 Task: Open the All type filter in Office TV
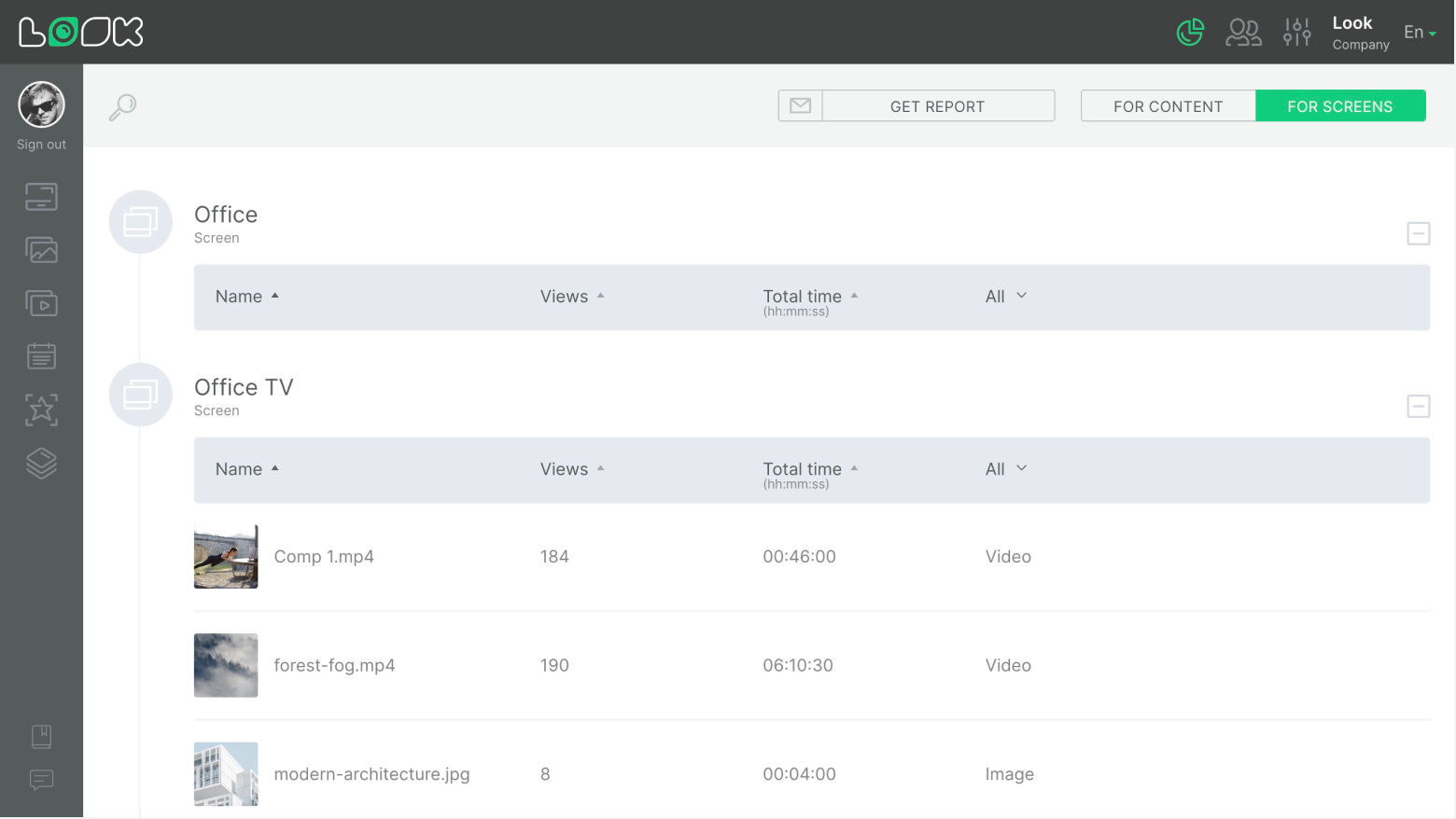tap(1005, 469)
